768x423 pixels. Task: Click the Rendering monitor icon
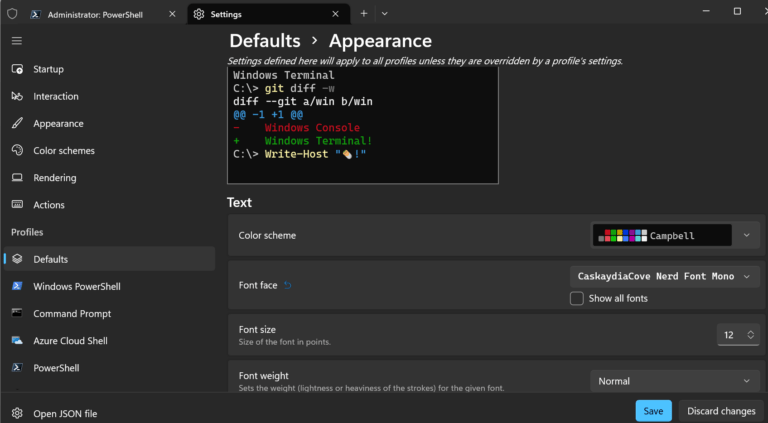click(17, 177)
